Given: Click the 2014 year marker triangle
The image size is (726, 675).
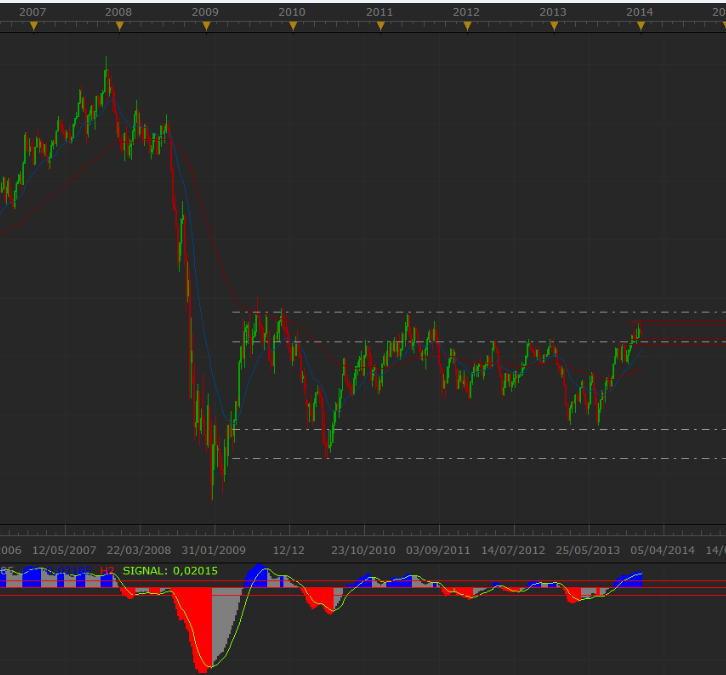Looking at the screenshot, I should [640, 26].
